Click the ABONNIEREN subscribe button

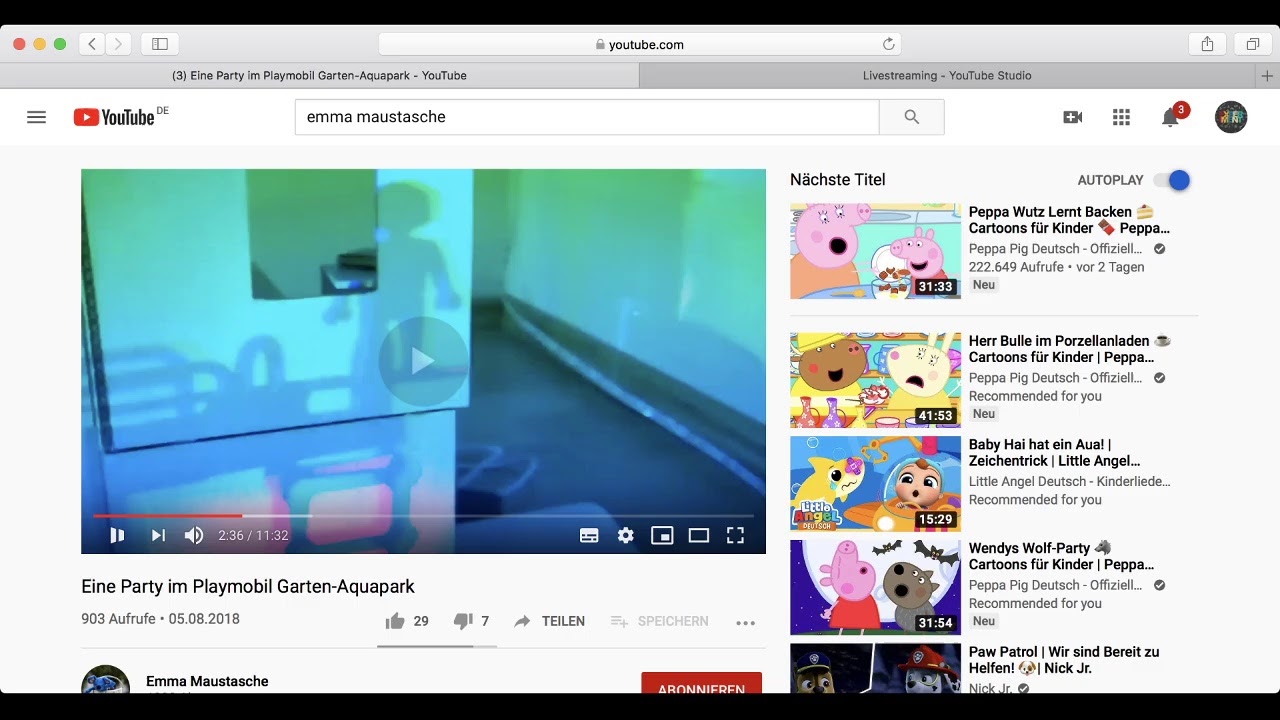[701, 685]
